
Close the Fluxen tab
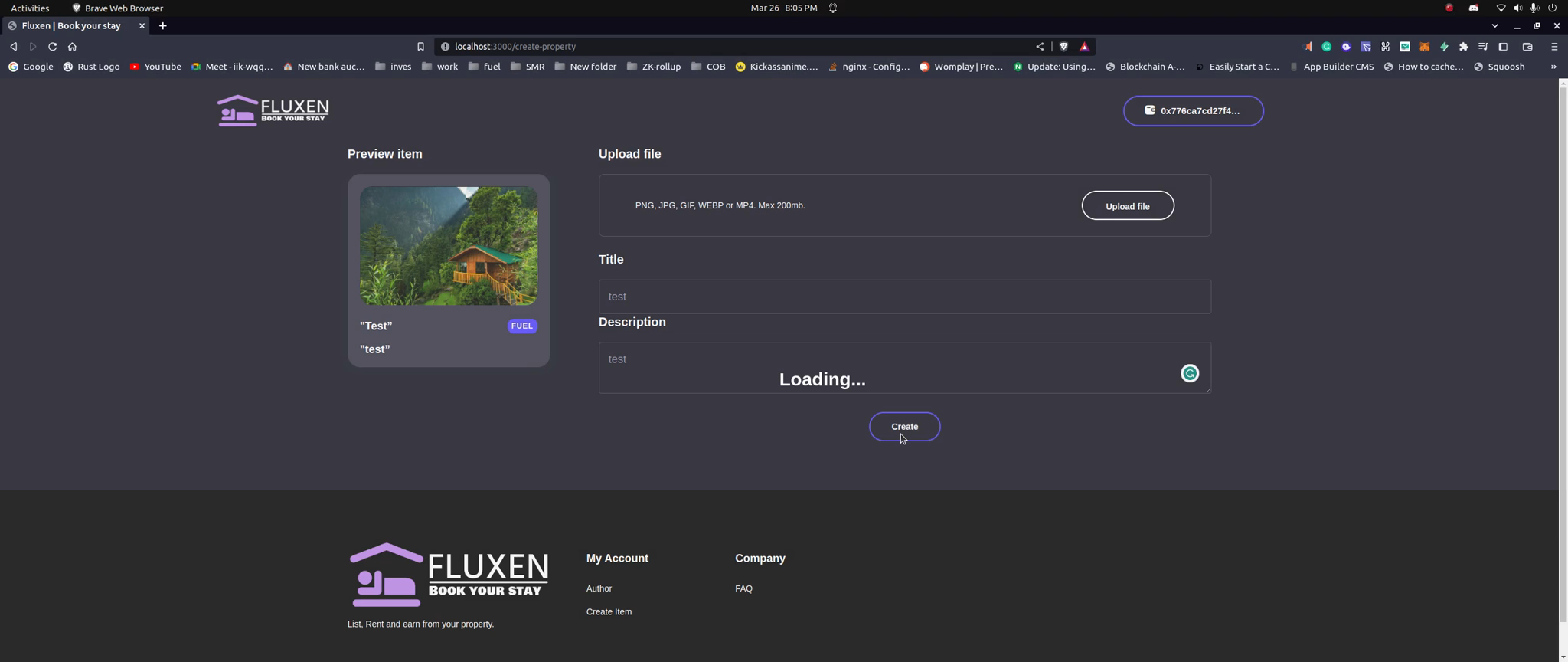coord(142,26)
